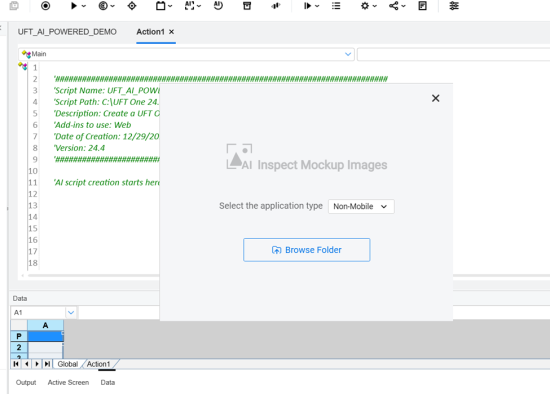Image resolution: width=550 pixels, height=394 pixels.
Task: Expand the calendar-shaped icon's dropdown arrow
Action: click(170, 6)
